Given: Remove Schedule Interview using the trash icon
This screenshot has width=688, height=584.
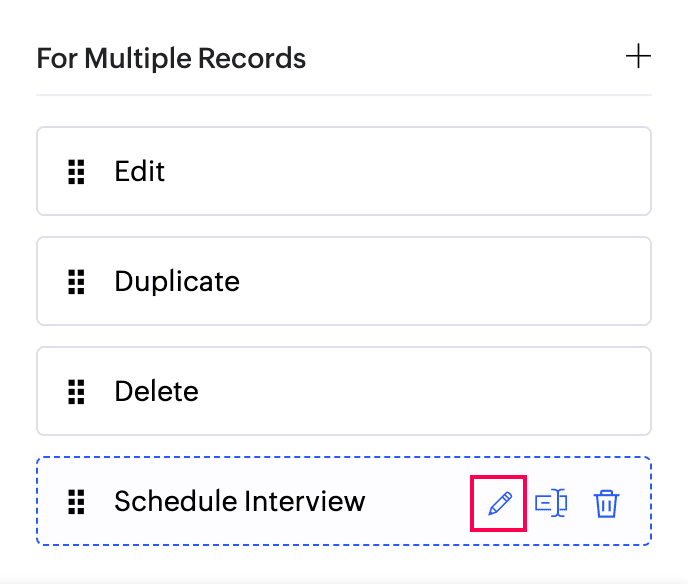Looking at the screenshot, I should coord(606,504).
